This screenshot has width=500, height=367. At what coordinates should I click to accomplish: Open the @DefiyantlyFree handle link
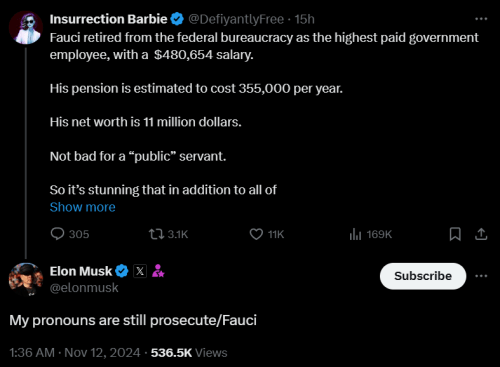point(236,19)
